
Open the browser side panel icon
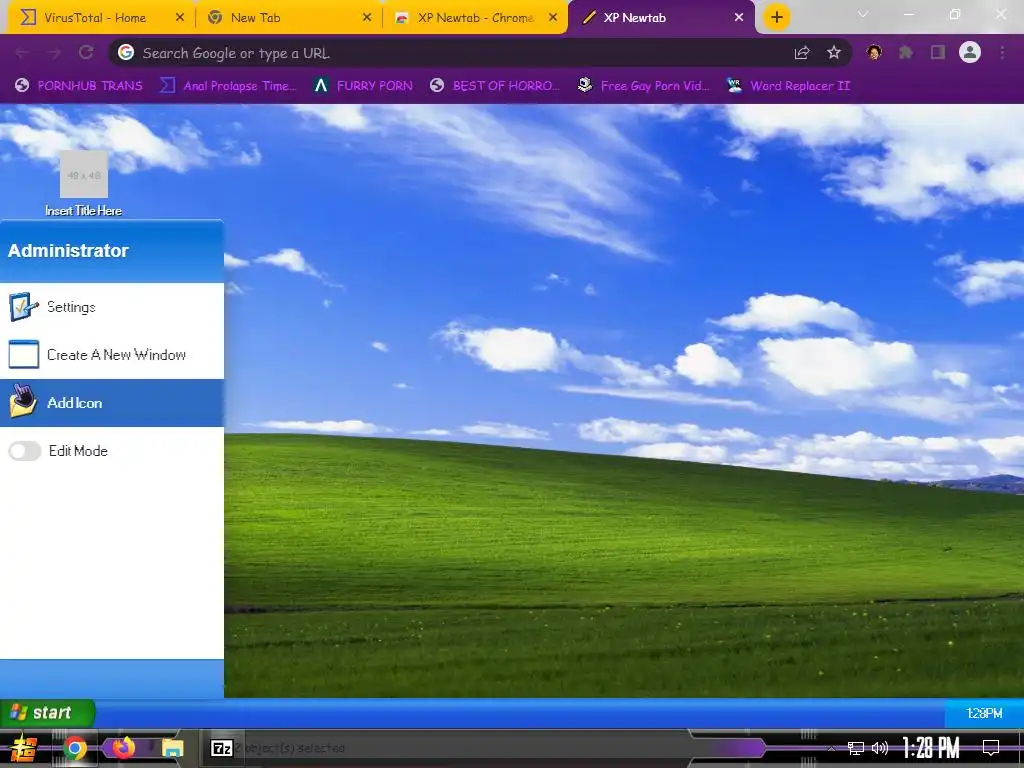[x=938, y=52]
